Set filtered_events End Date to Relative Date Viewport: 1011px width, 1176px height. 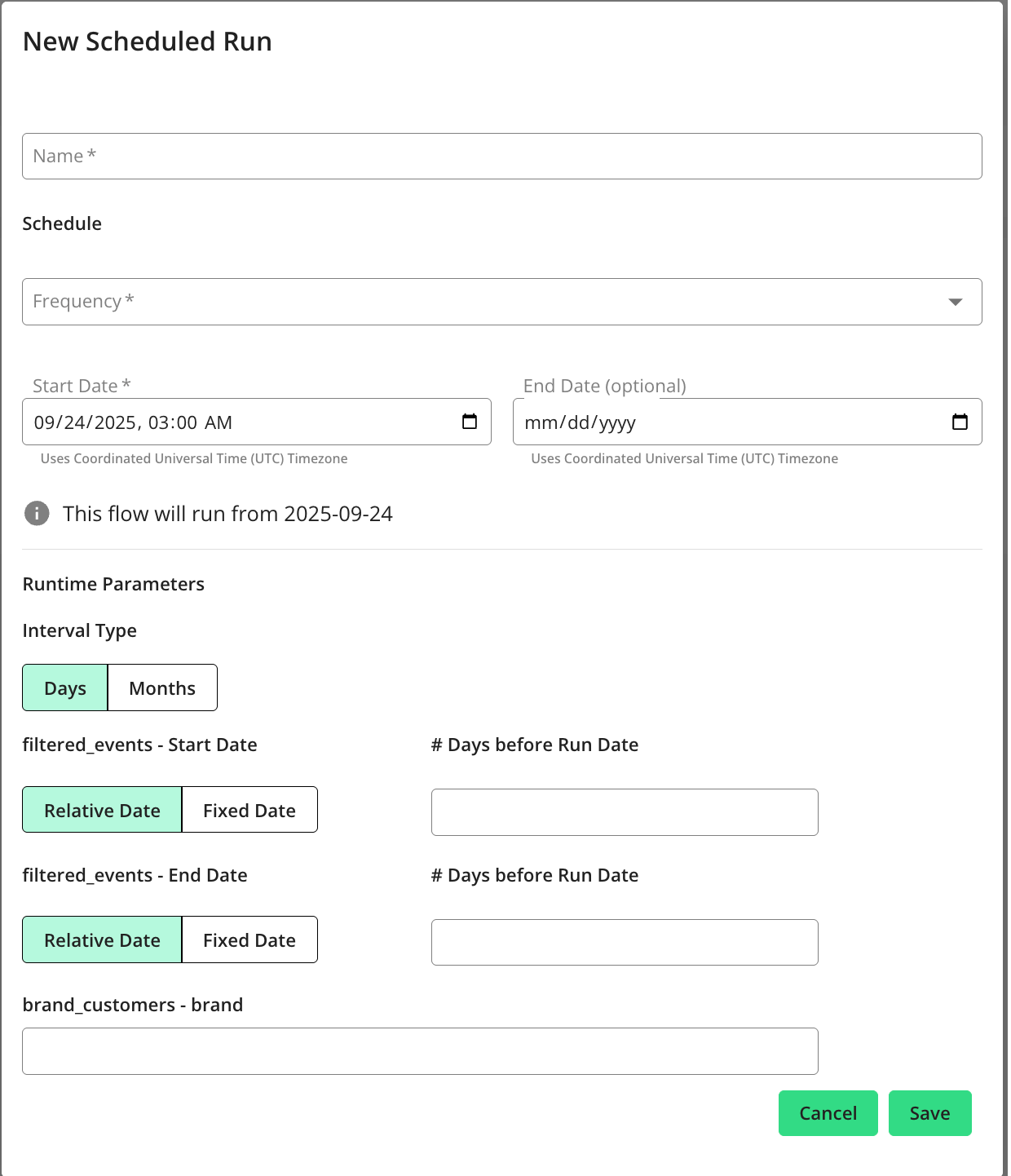pyautogui.click(x=102, y=940)
